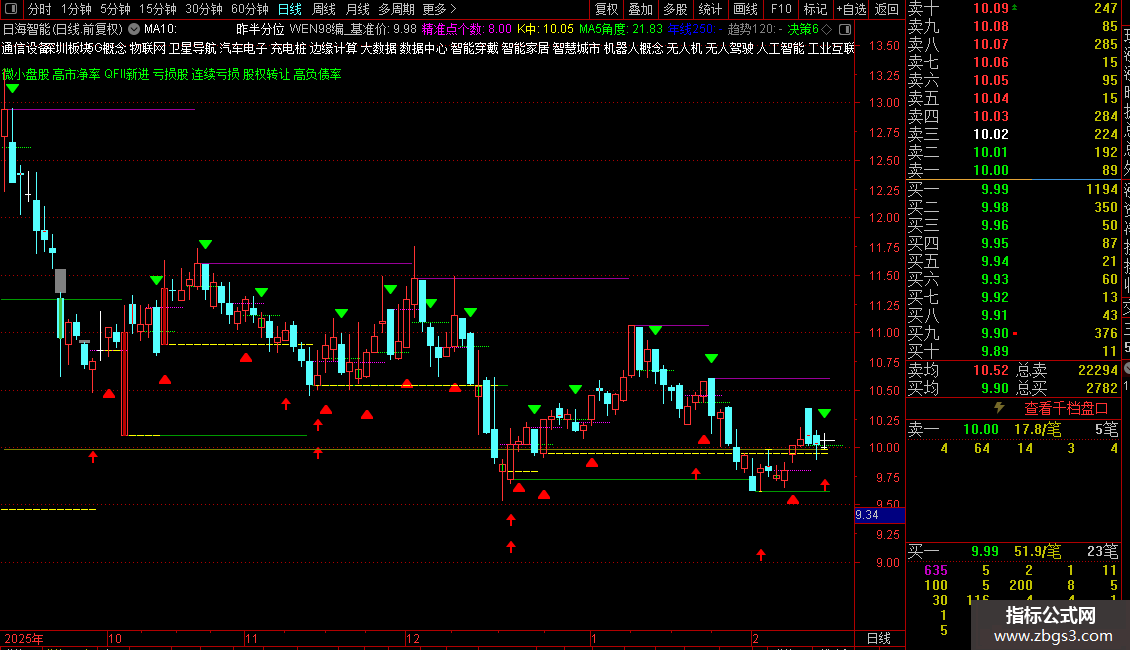The width and height of the screenshot is (1130, 650).
Task: Click the MA5角度: 21.83 indicator value
Action: [620, 30]
